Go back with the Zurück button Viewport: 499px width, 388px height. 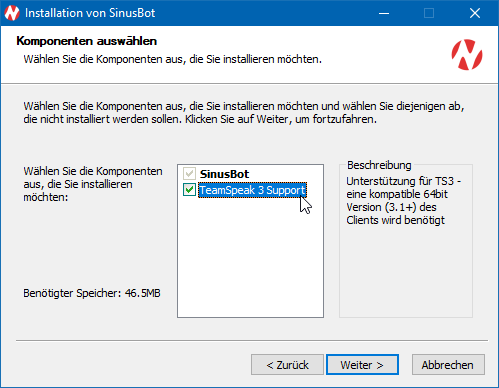tap(287, 365)
